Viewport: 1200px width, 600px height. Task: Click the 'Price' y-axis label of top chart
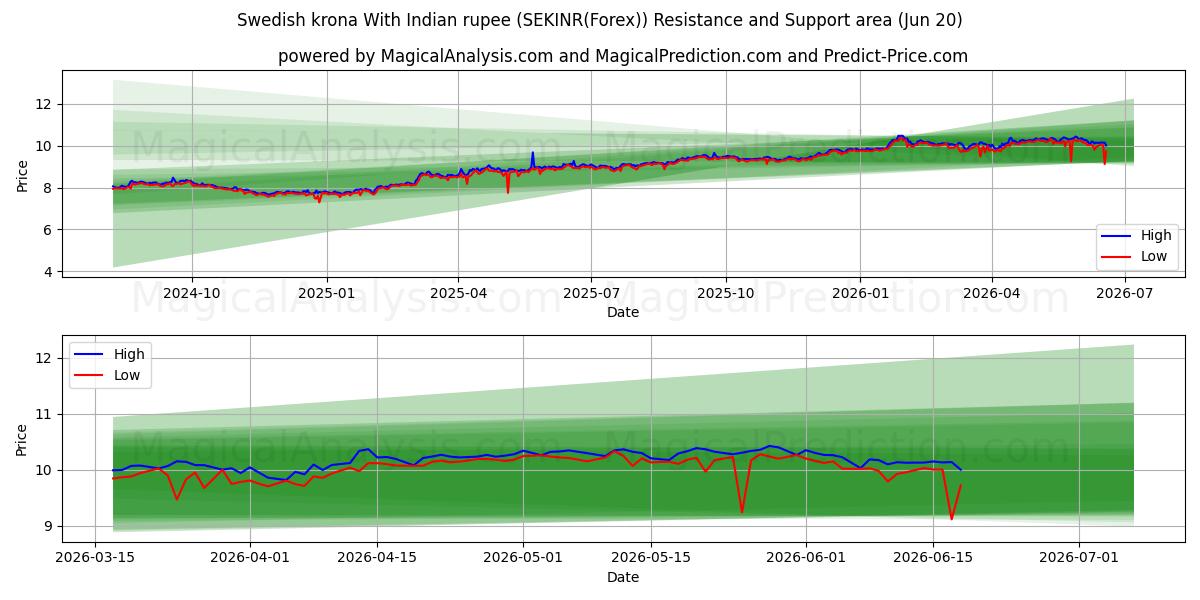click(23, 174)
